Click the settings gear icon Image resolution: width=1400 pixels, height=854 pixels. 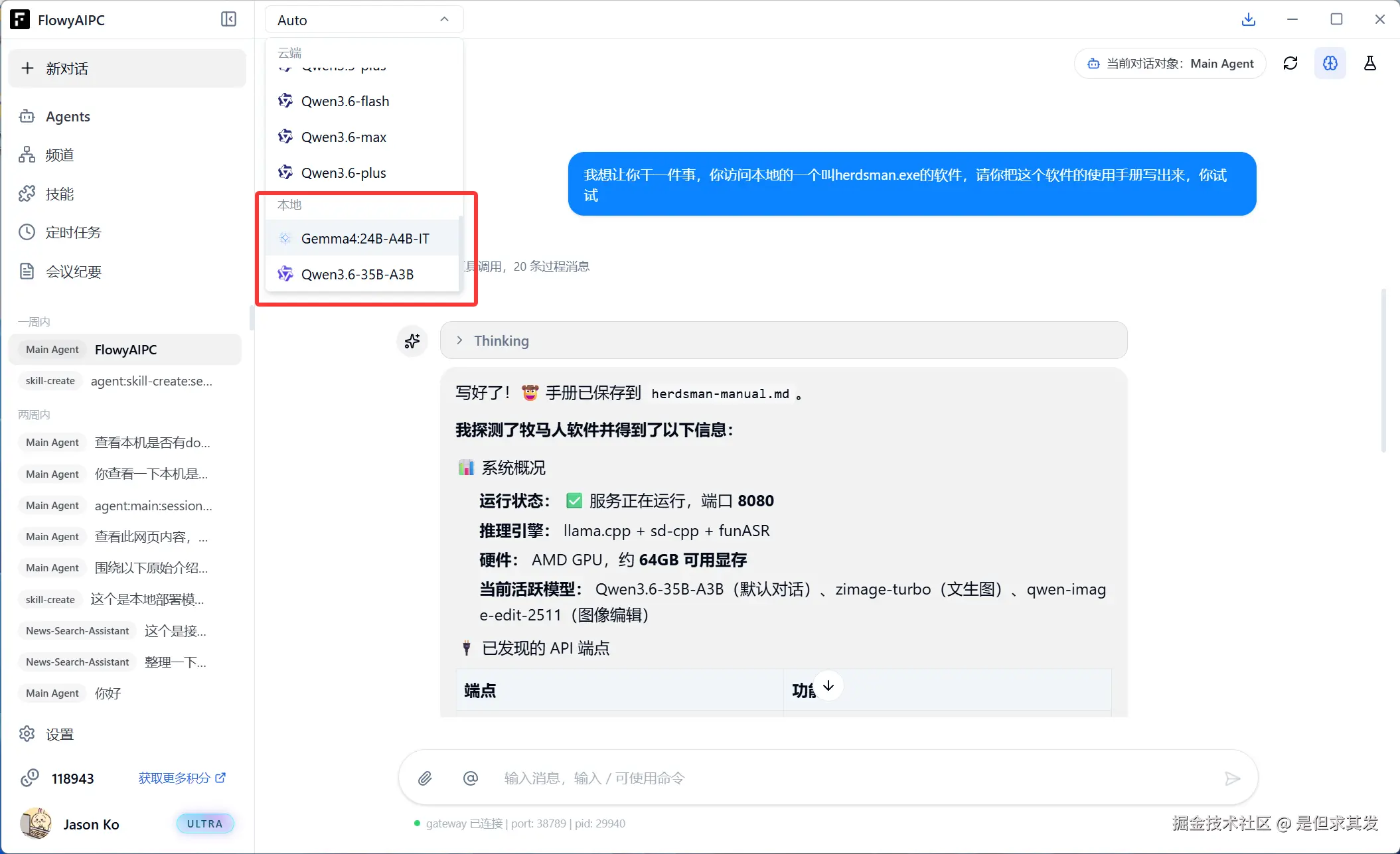click(27, 734)
